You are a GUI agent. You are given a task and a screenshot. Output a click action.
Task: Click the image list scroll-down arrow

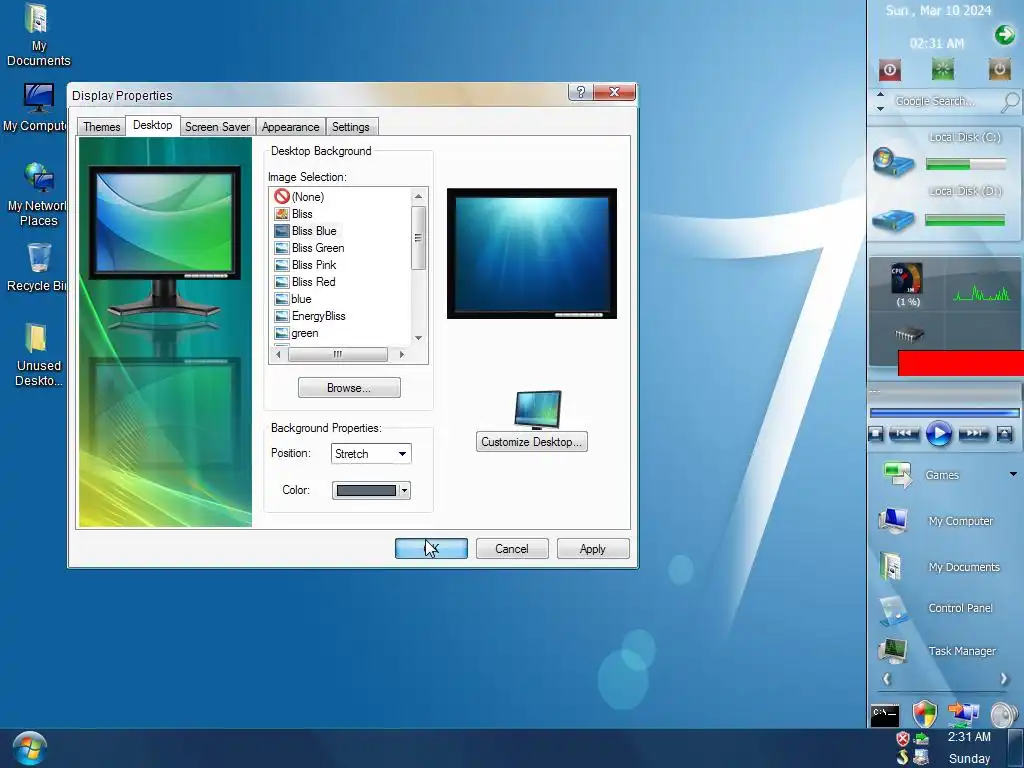click(419, 338)
